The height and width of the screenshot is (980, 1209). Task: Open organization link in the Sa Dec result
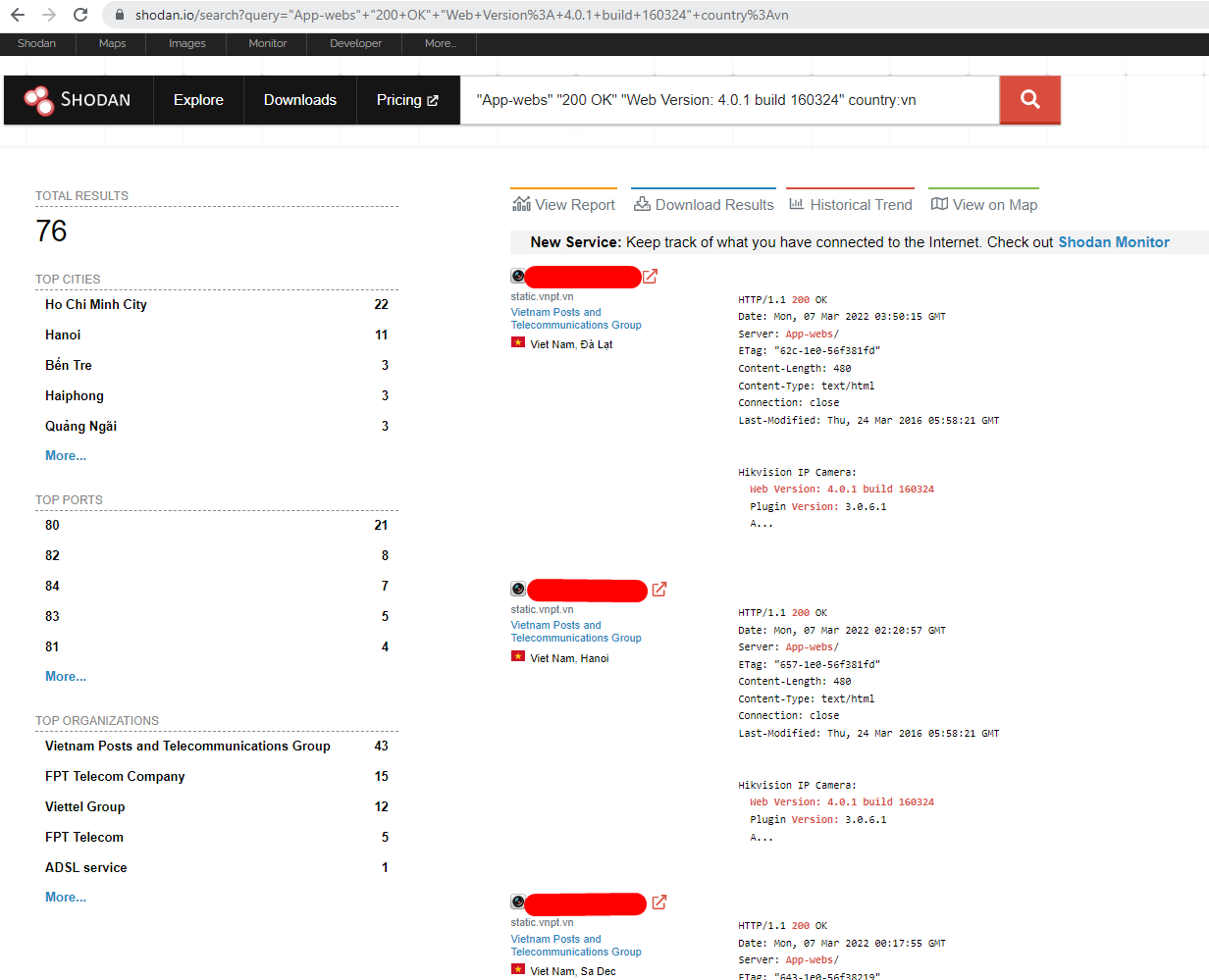coord(576,946)
